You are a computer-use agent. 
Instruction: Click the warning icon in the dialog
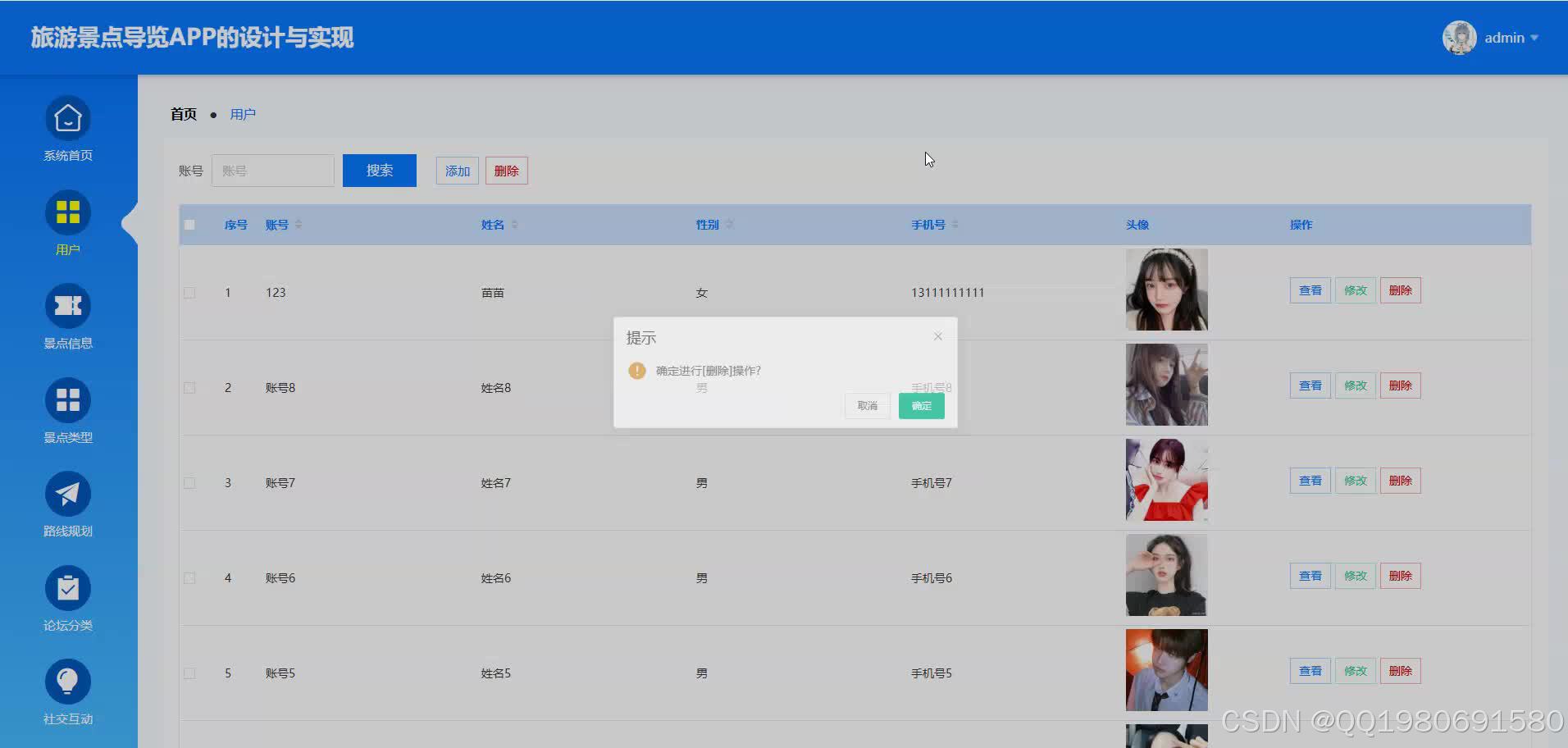coord(637,371)
